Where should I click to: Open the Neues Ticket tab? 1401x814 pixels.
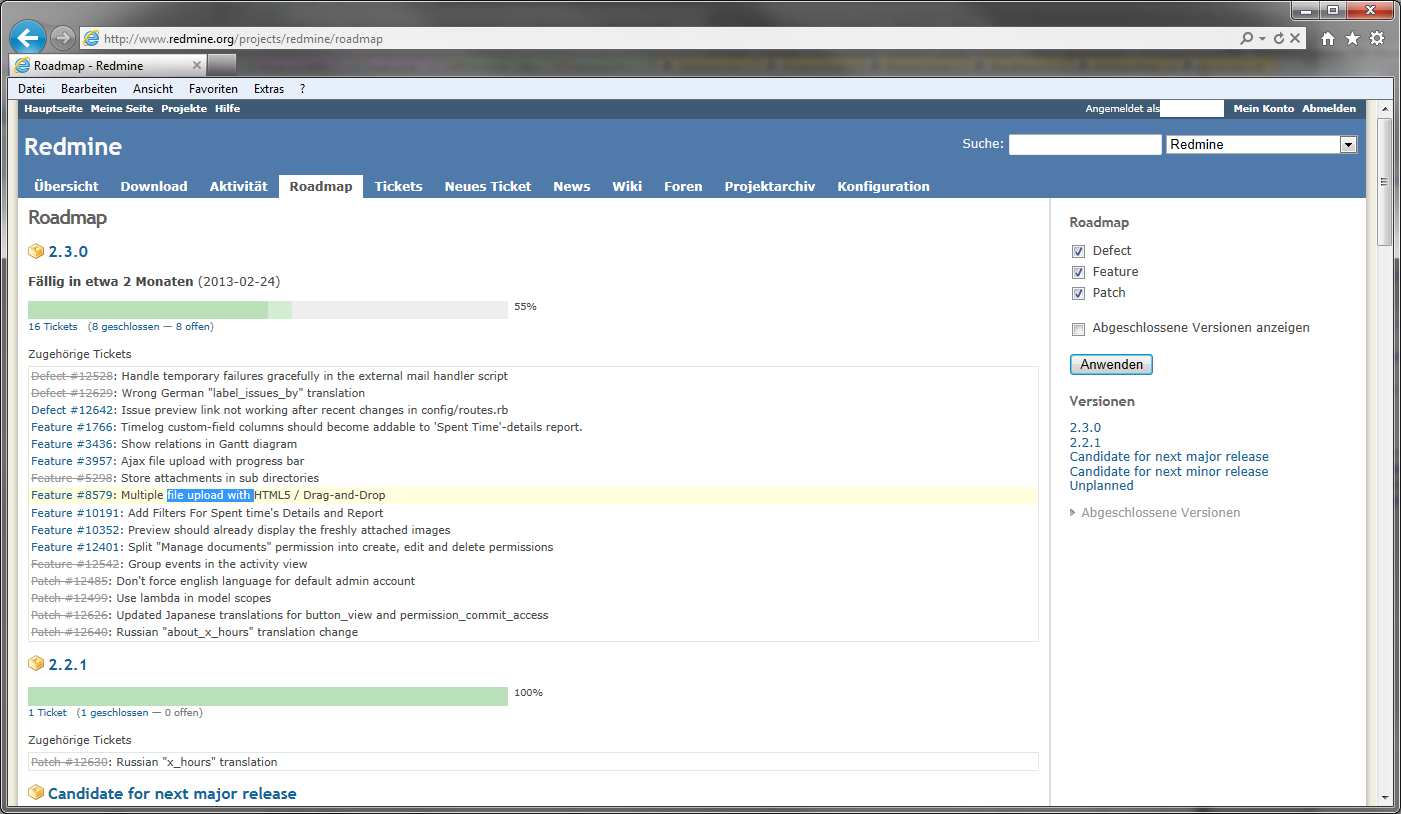pyautogui.click(x=488, y=186)
